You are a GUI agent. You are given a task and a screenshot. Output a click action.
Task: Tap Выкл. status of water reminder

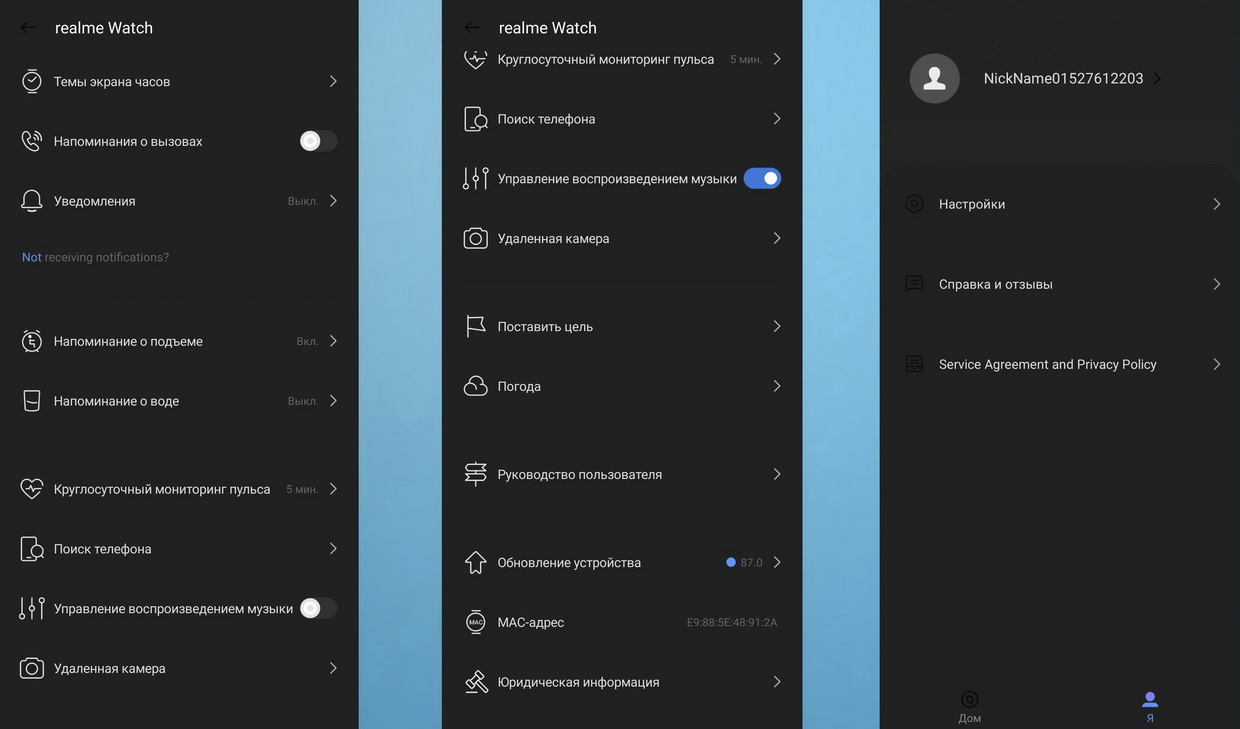[x=303, y=401]
